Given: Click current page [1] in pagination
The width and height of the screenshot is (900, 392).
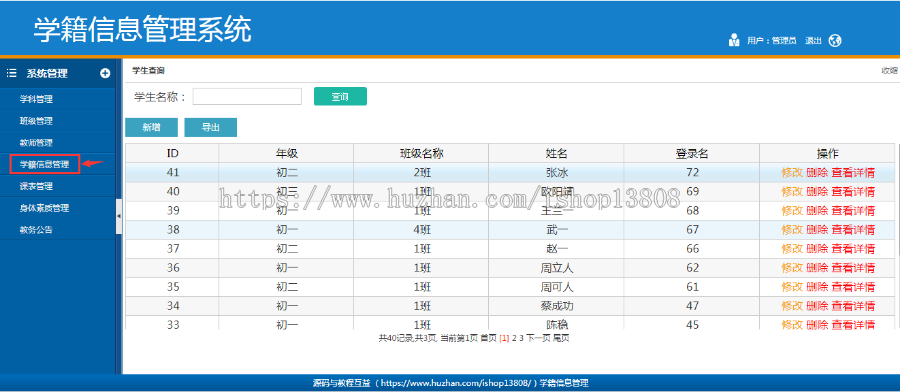Looking at the screenshot, I should point(504,338).
